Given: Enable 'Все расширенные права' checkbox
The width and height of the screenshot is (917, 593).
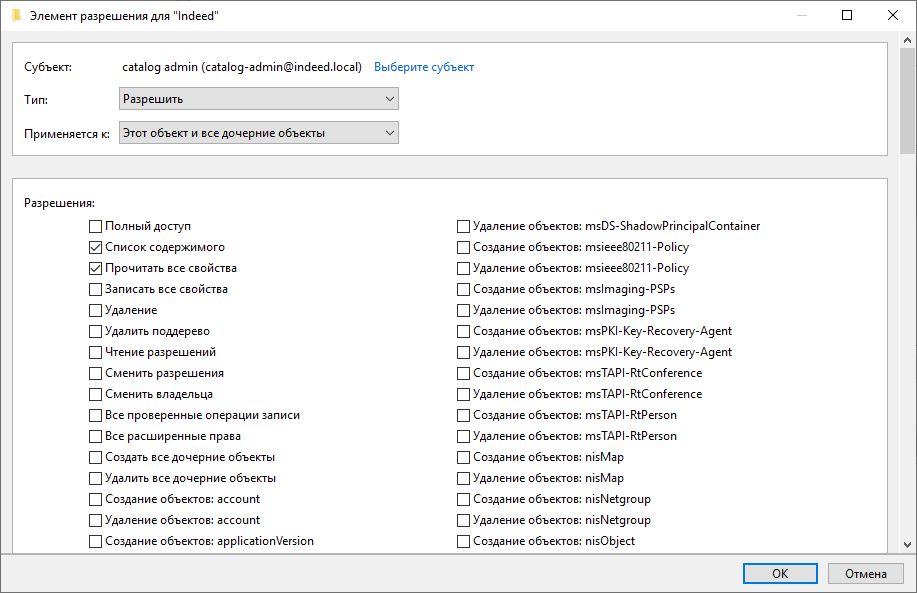Looking at the screenshot, I should [x=96, y=436].
